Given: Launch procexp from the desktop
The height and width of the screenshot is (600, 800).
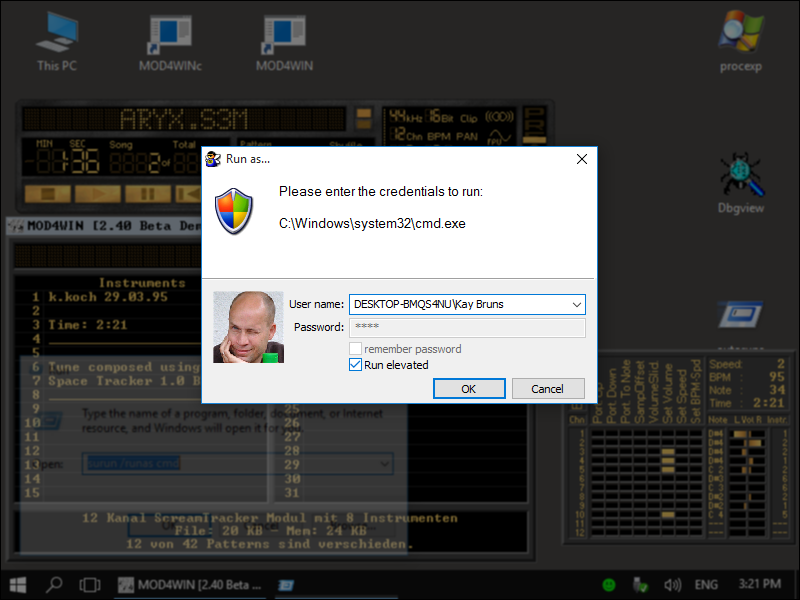Looking at the screenshot, I should (x=741, y=42).
